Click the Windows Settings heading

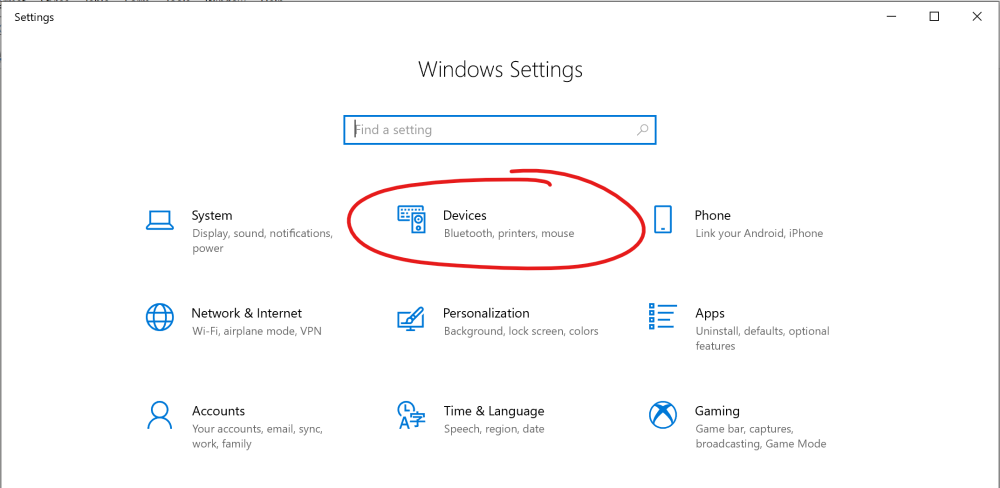501,69
